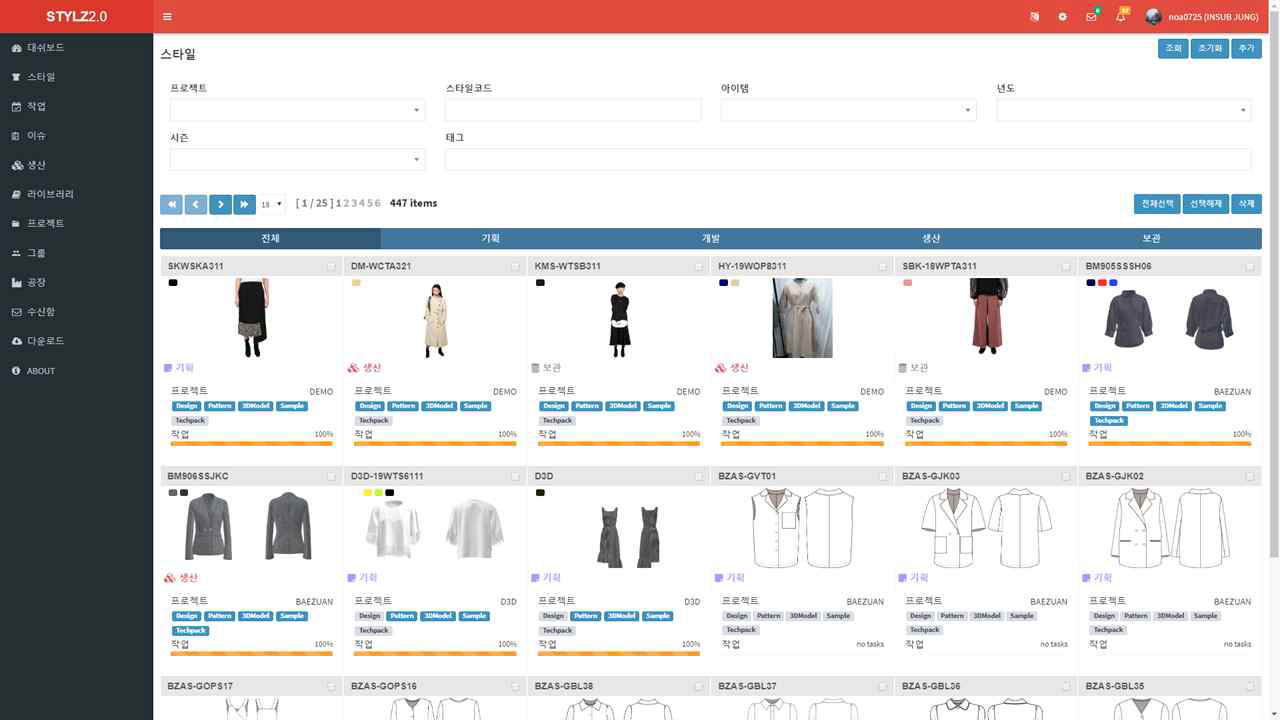Viewport: 1280px width, 720px height.
Task: Go to next page button
Action: tap(221, 204)
